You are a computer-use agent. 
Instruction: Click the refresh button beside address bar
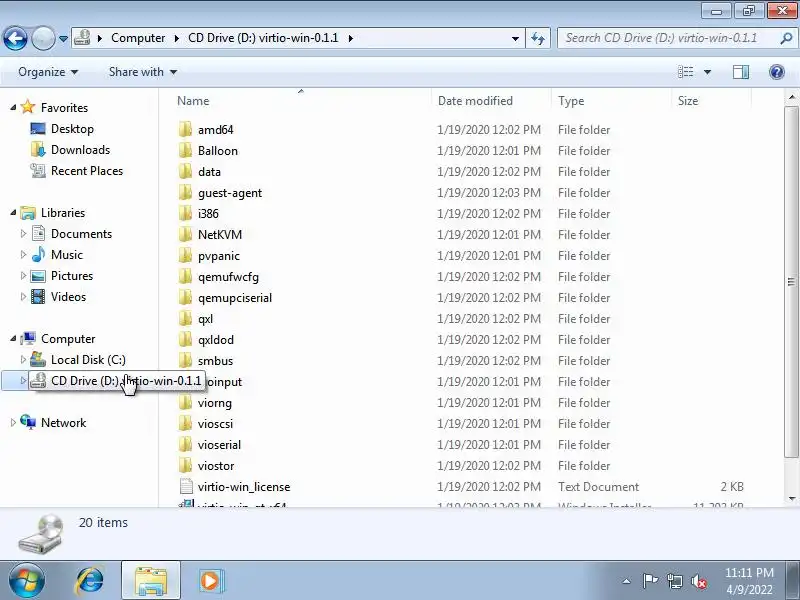coord(538,38)
